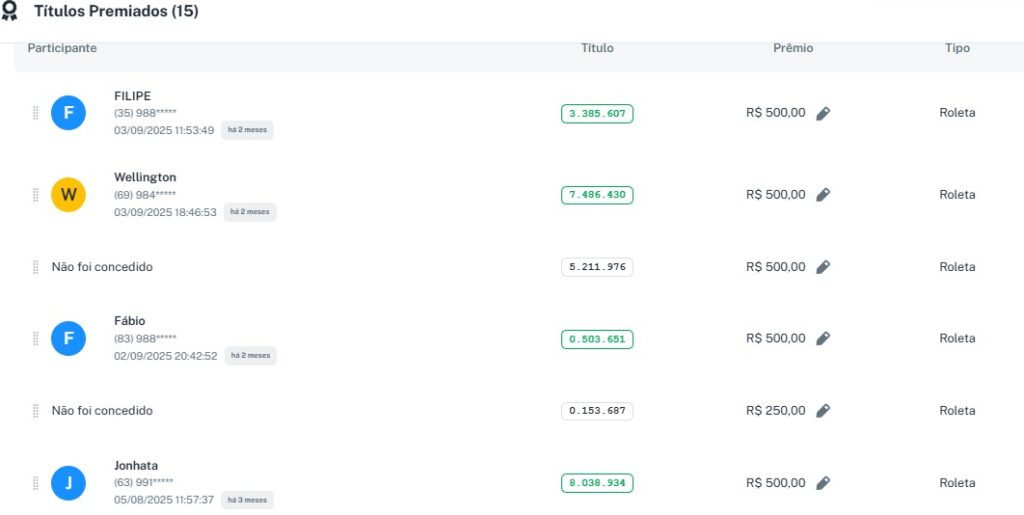This screenshot has height=515, width=1024.
Task: Click the Fábio participant name
Action: point(130,321)
